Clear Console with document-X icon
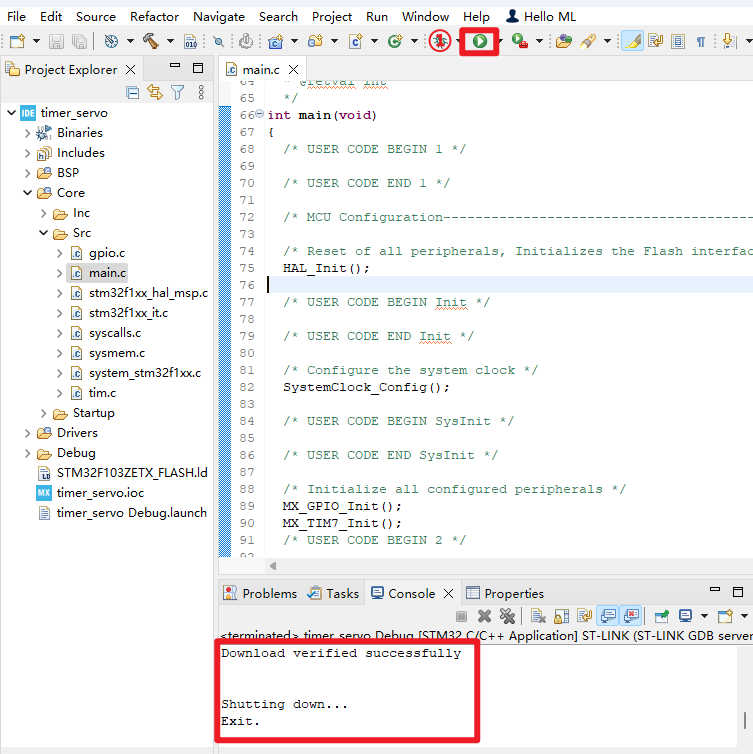 pos(538,616)
